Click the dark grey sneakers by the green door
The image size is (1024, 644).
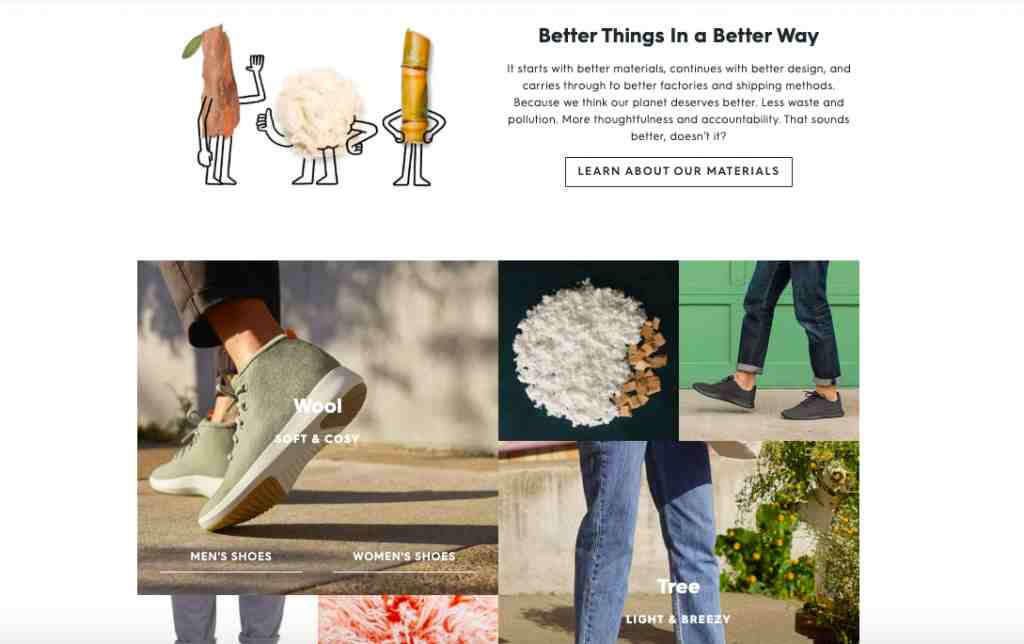(768, 396)
